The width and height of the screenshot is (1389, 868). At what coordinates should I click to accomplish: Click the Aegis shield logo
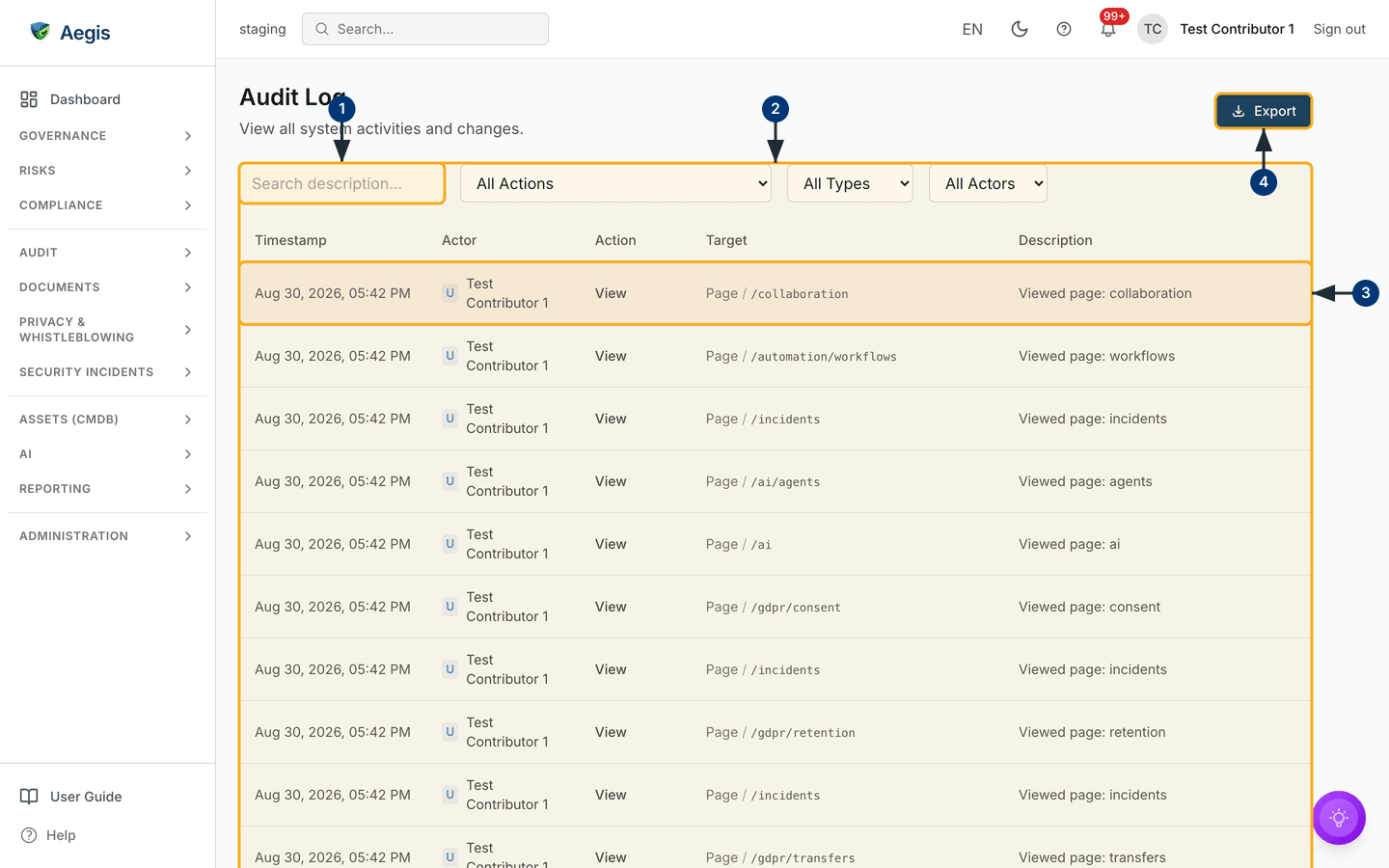(x=40, y=31)
